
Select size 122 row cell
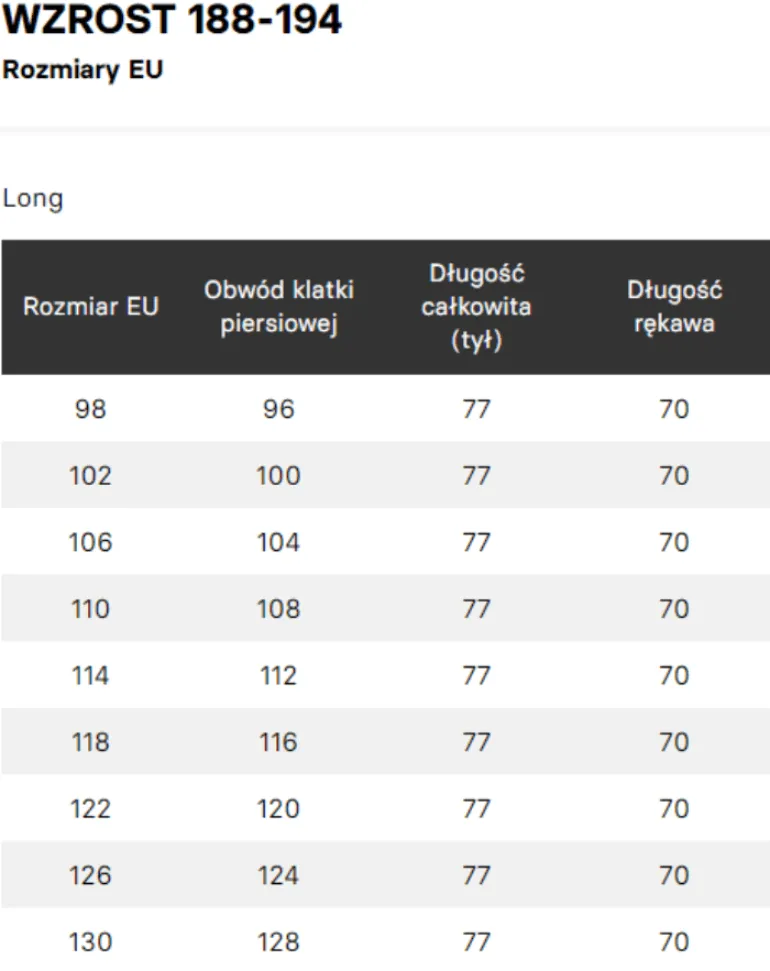click(90, 809)
